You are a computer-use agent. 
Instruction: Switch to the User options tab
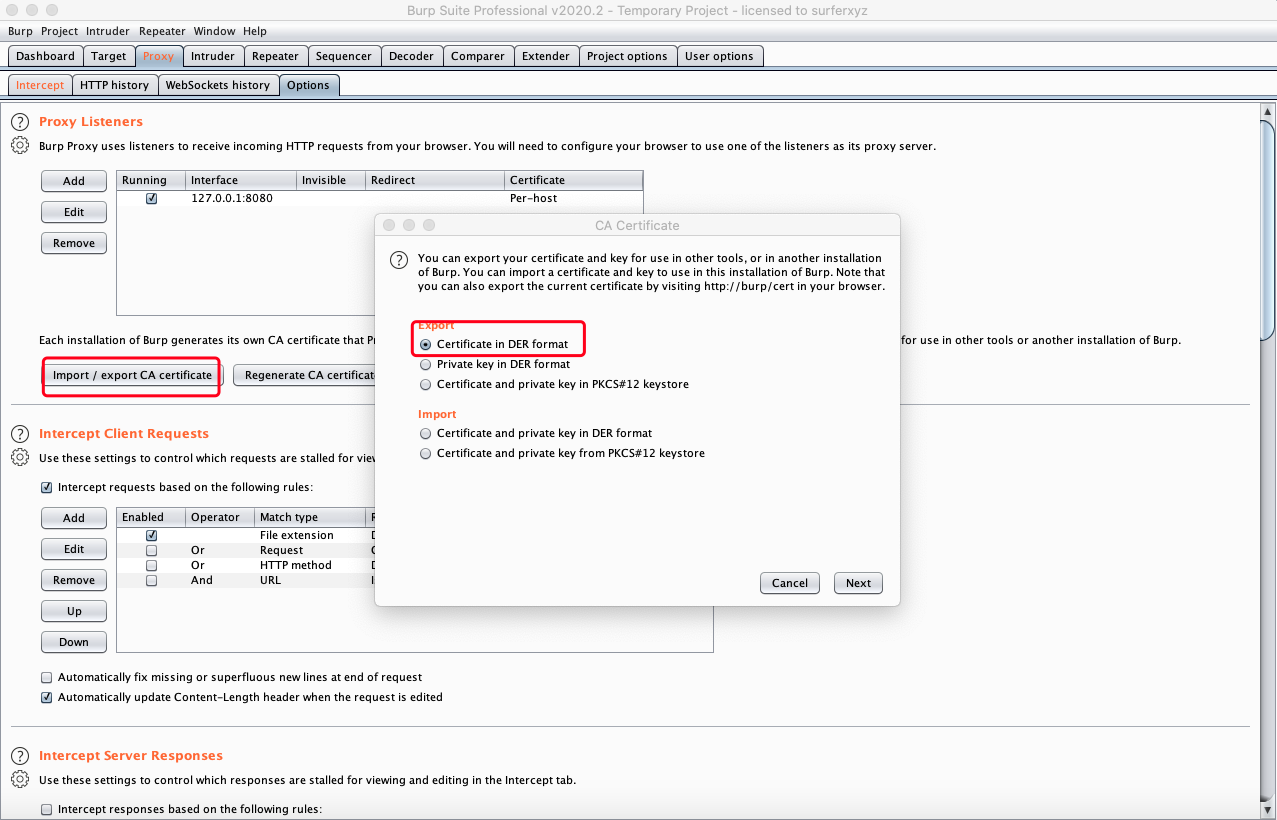tap(719, 56)
